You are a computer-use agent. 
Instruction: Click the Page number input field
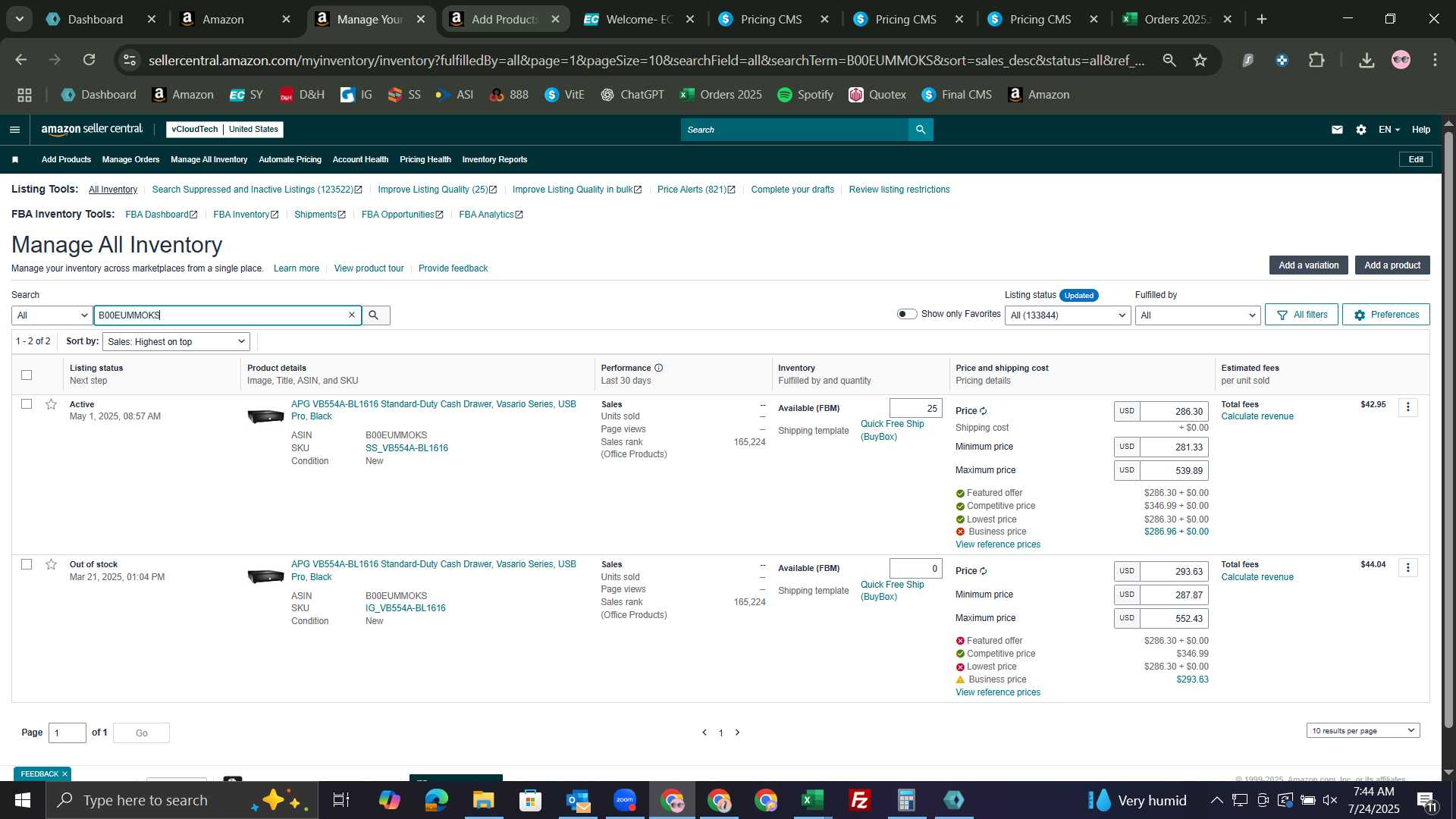pos(67,733)
